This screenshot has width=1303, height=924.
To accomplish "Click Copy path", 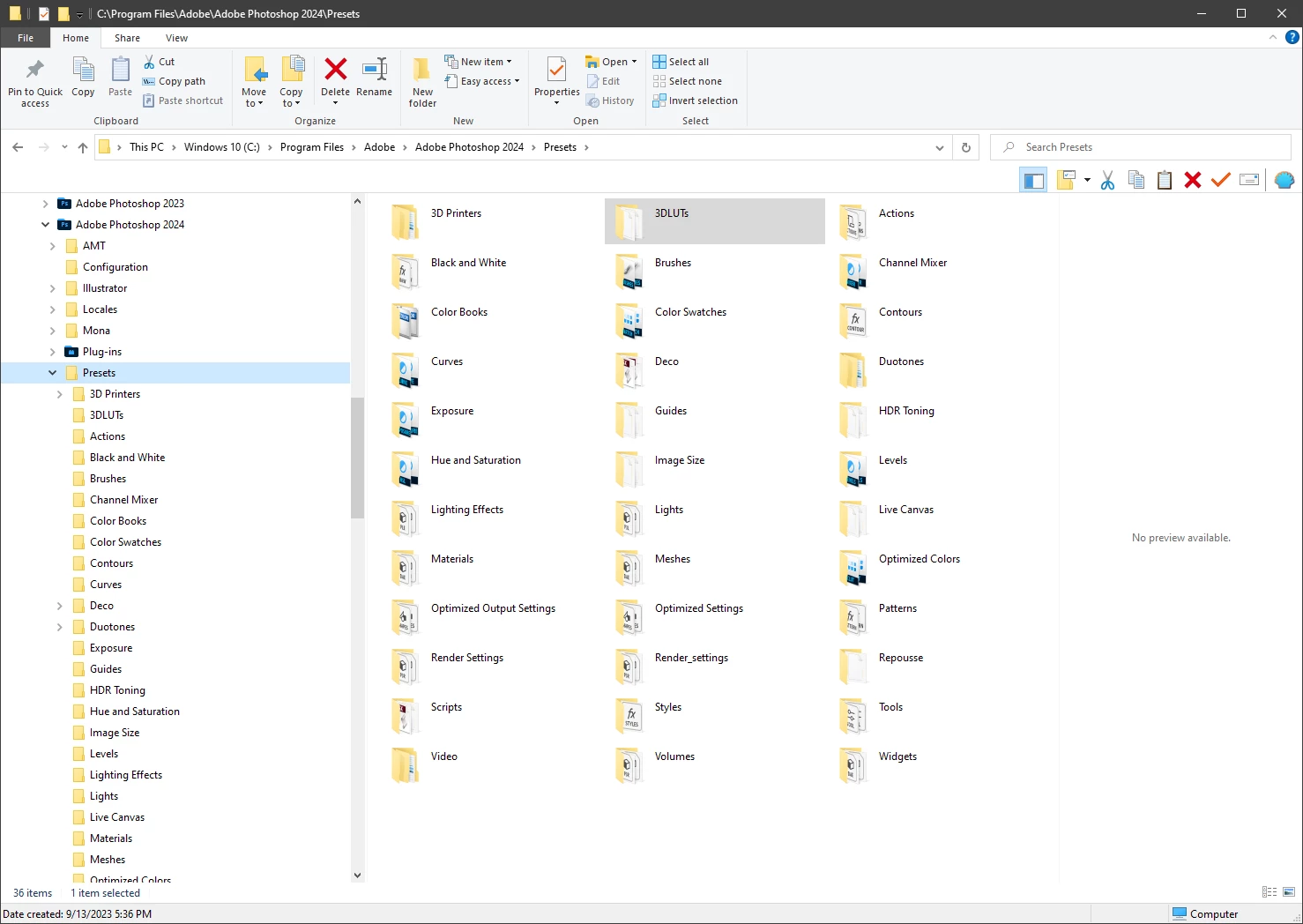I will pos(174,81).
